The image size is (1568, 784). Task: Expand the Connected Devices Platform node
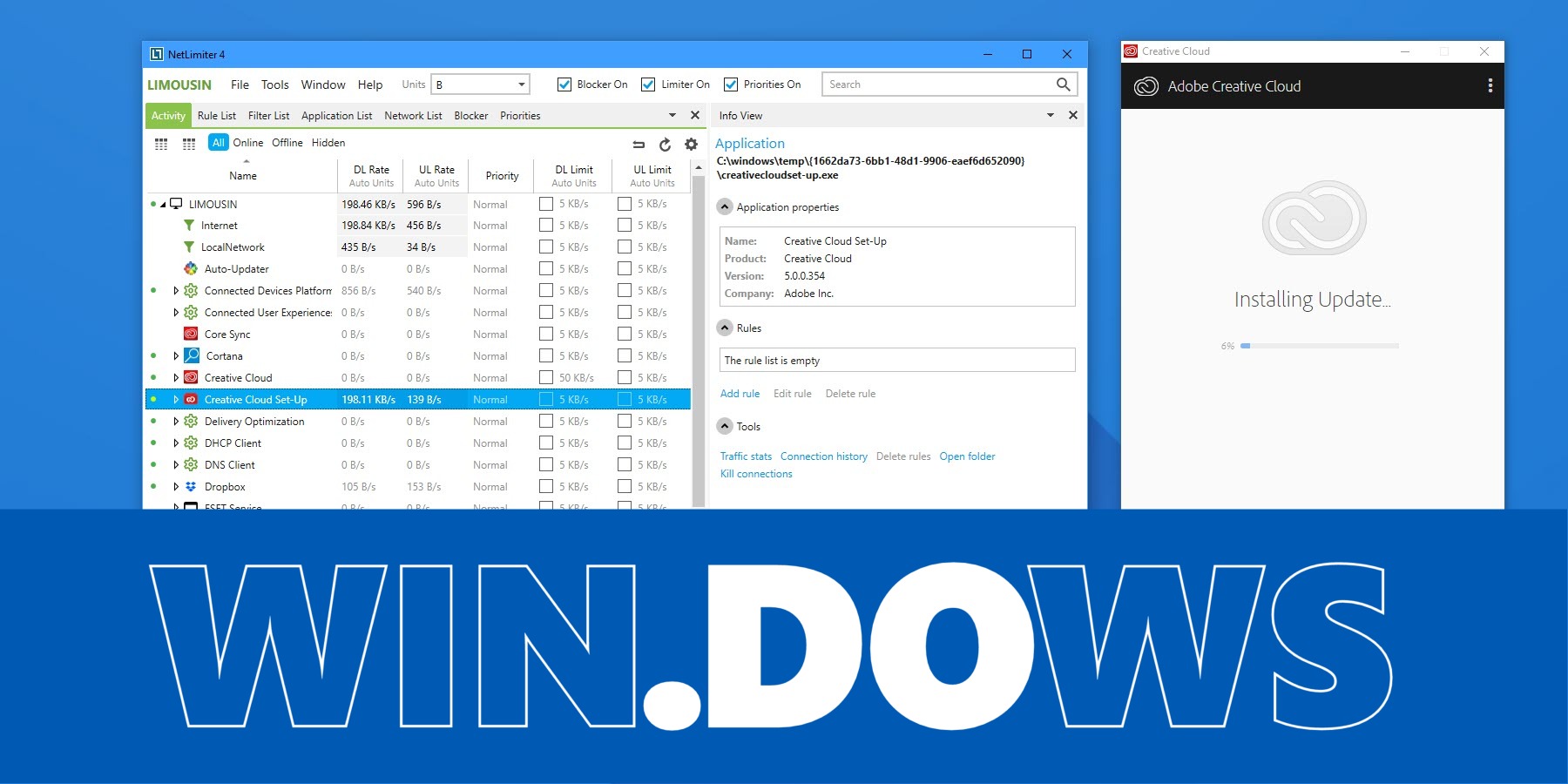pos(176,291)
